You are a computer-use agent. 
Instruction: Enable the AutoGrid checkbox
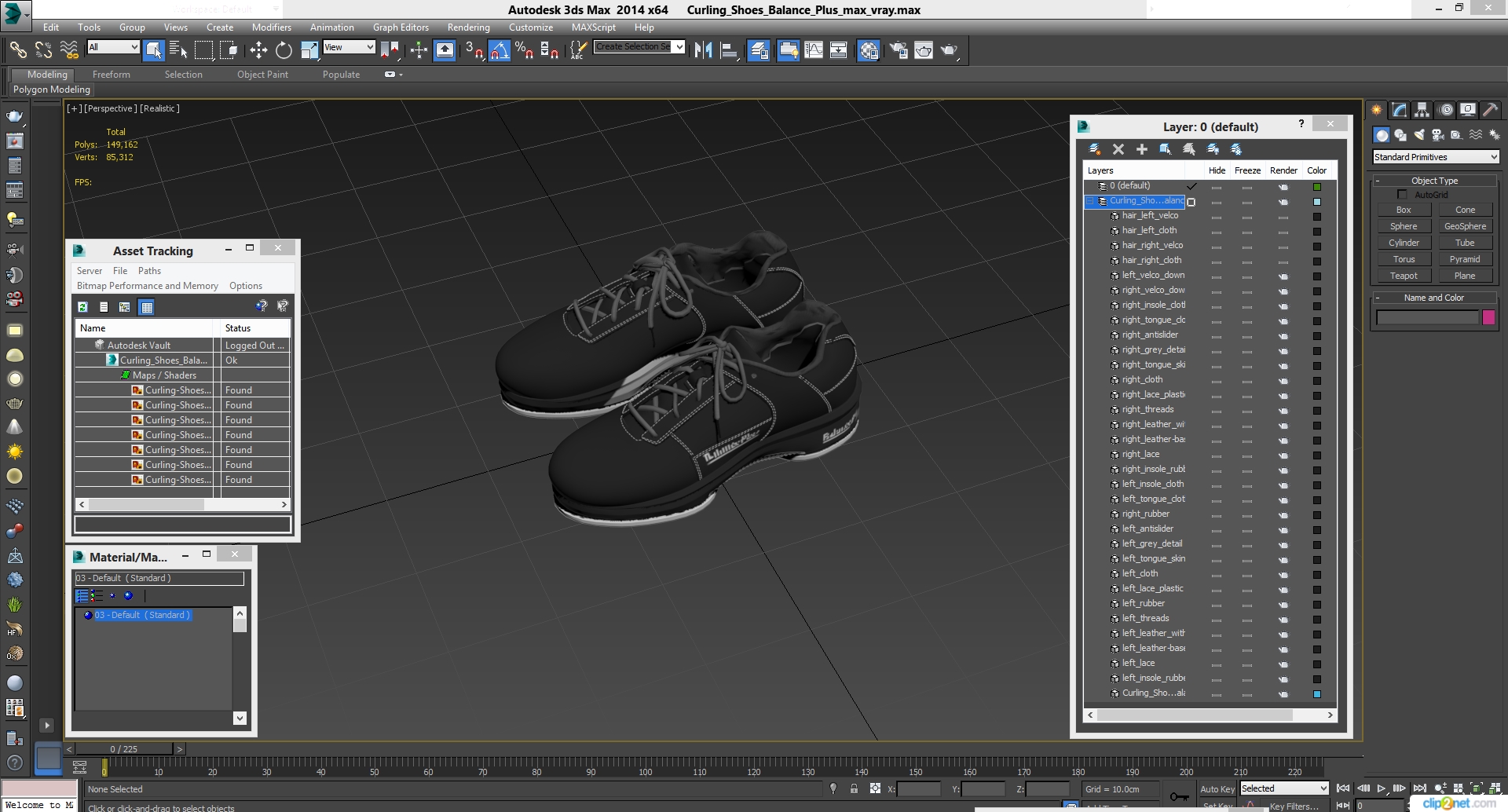tap(1402, 194)
